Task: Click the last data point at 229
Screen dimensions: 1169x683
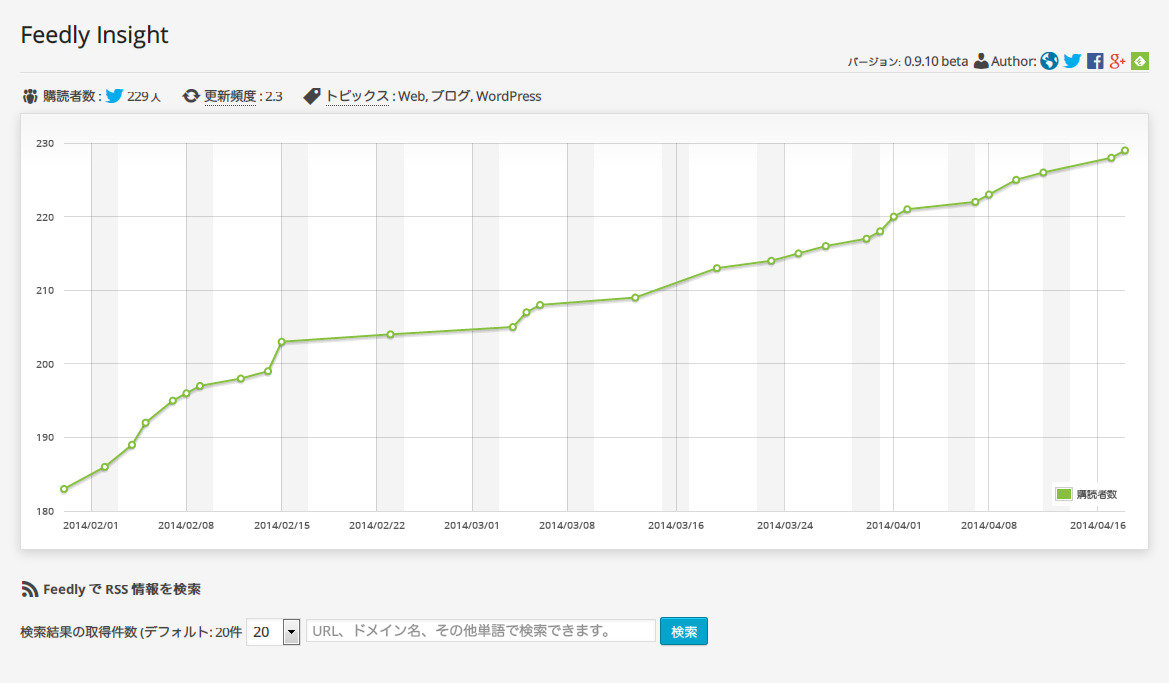Action: point(1125,151)
